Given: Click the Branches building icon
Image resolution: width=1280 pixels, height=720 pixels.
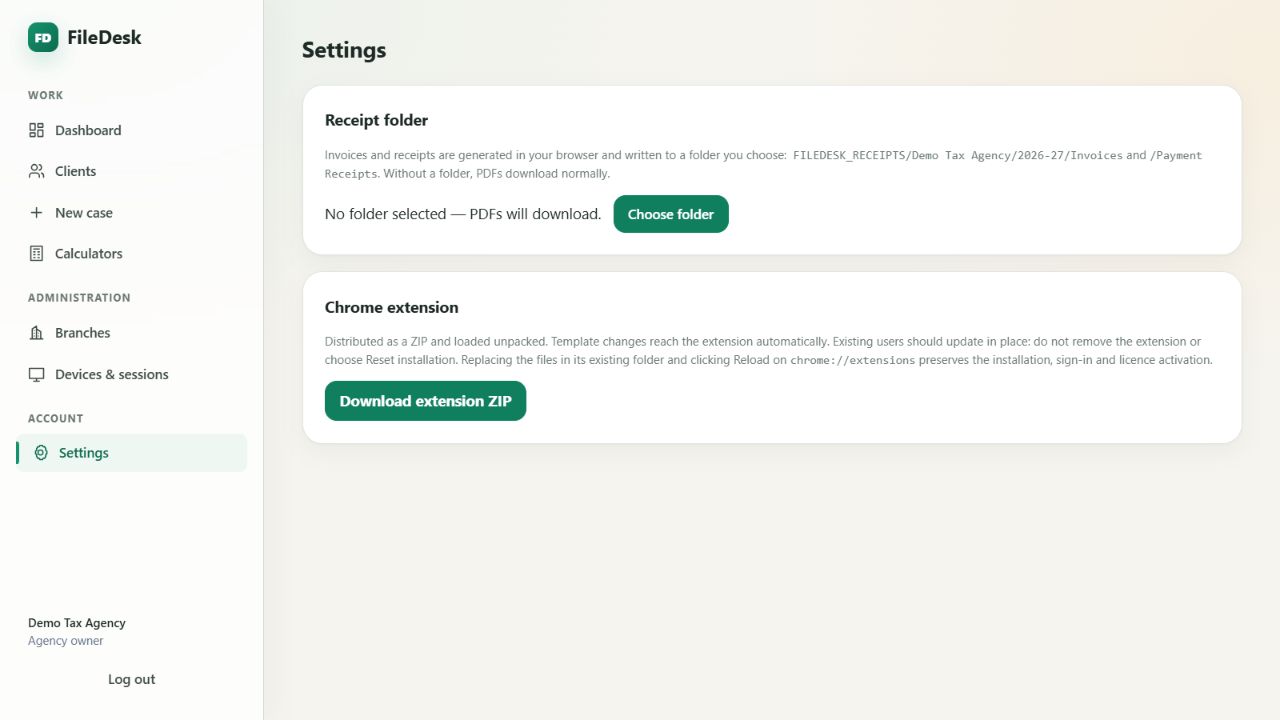Looking at the screenshot, I should click(x=37, y=333).
